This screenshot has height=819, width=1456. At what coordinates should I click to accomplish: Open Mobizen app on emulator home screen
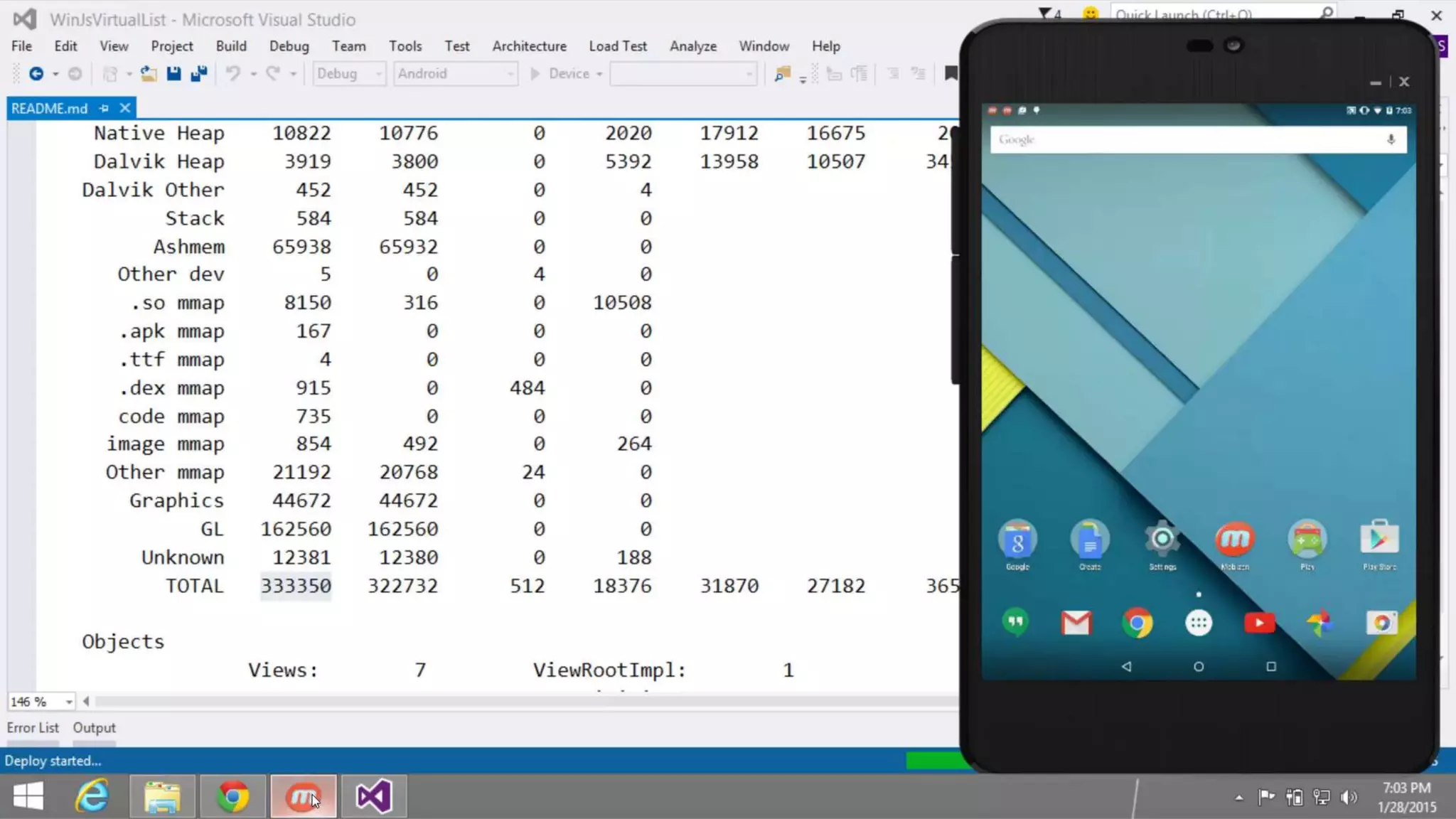[1235, 540]
